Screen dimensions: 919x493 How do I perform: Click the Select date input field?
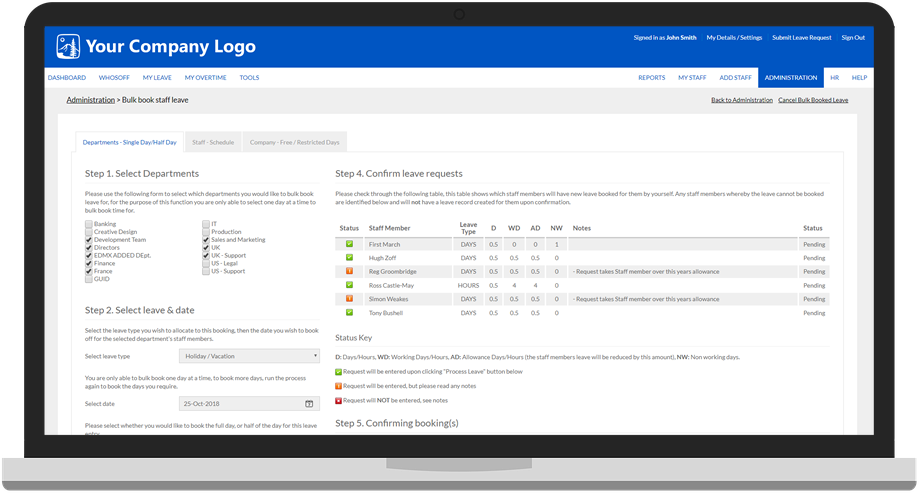click(249, 403)
